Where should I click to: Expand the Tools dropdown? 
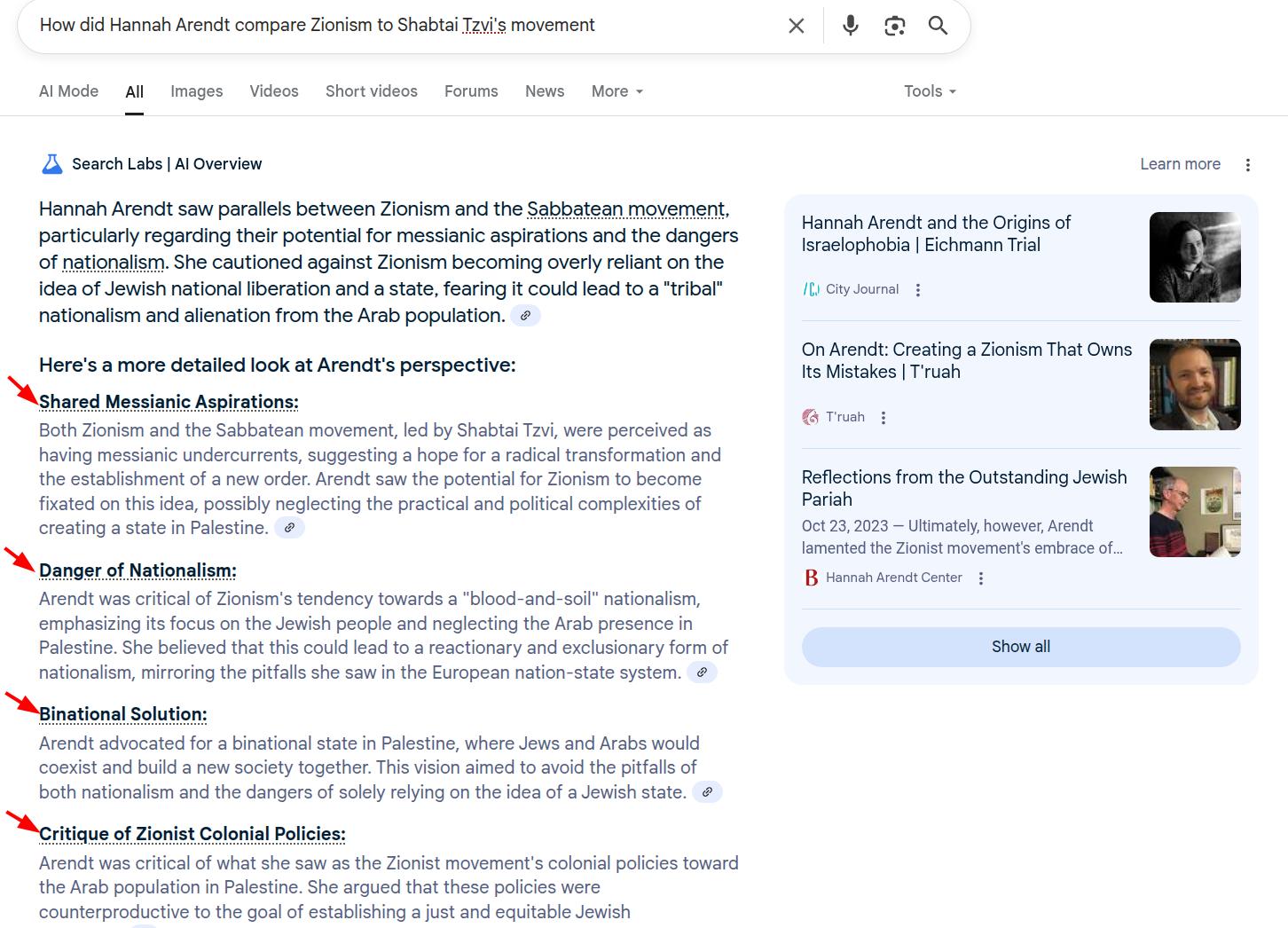(x=929, y=91)
